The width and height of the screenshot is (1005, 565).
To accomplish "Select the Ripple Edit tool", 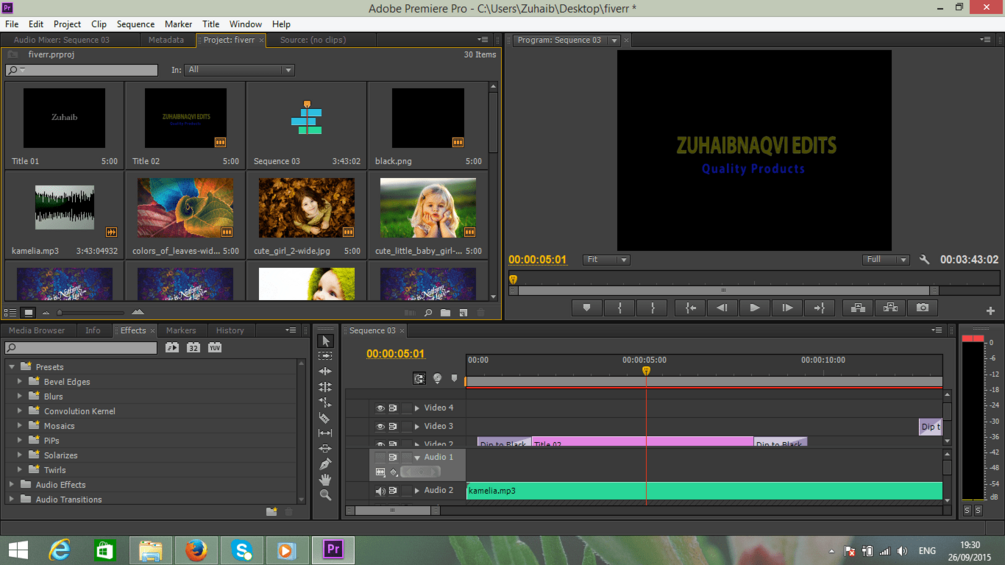I will pyautogui.click(x=326, y=372).
